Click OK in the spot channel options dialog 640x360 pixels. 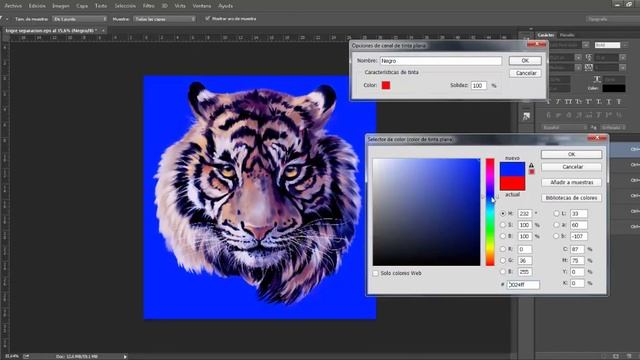point(525,60)
